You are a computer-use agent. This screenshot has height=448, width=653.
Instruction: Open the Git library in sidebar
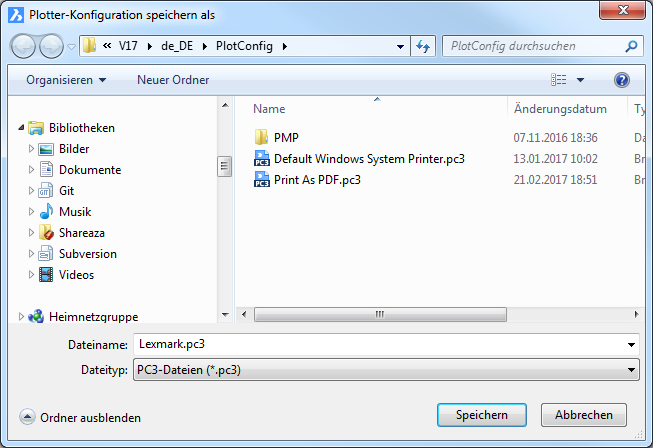(66, 191)
